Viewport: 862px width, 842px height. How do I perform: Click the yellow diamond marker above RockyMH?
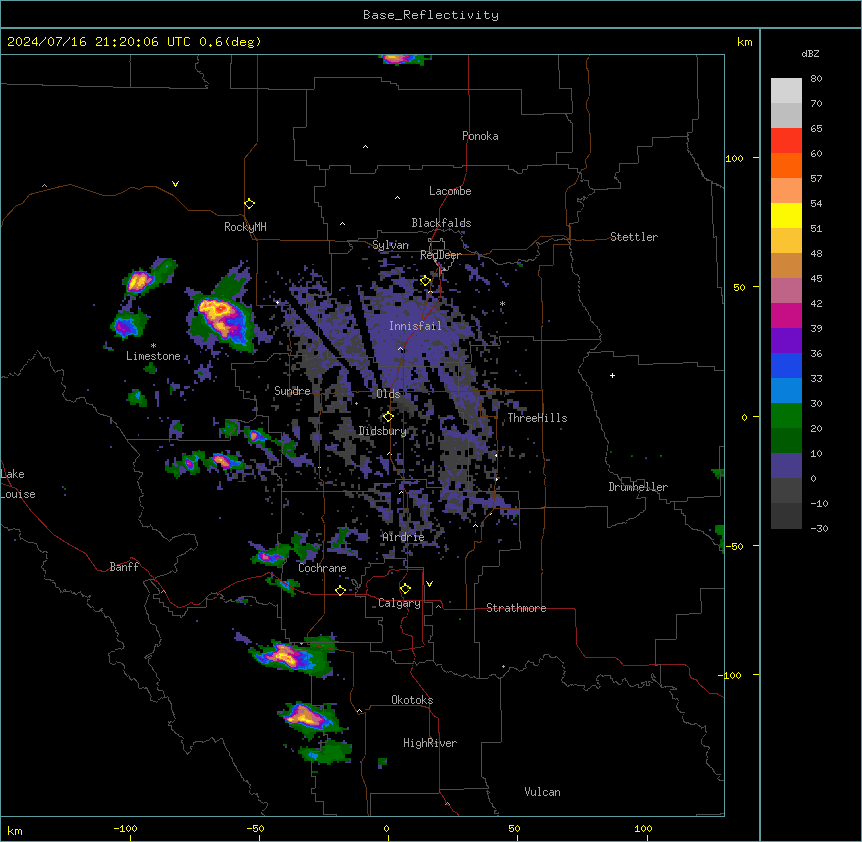click(249, 204)
